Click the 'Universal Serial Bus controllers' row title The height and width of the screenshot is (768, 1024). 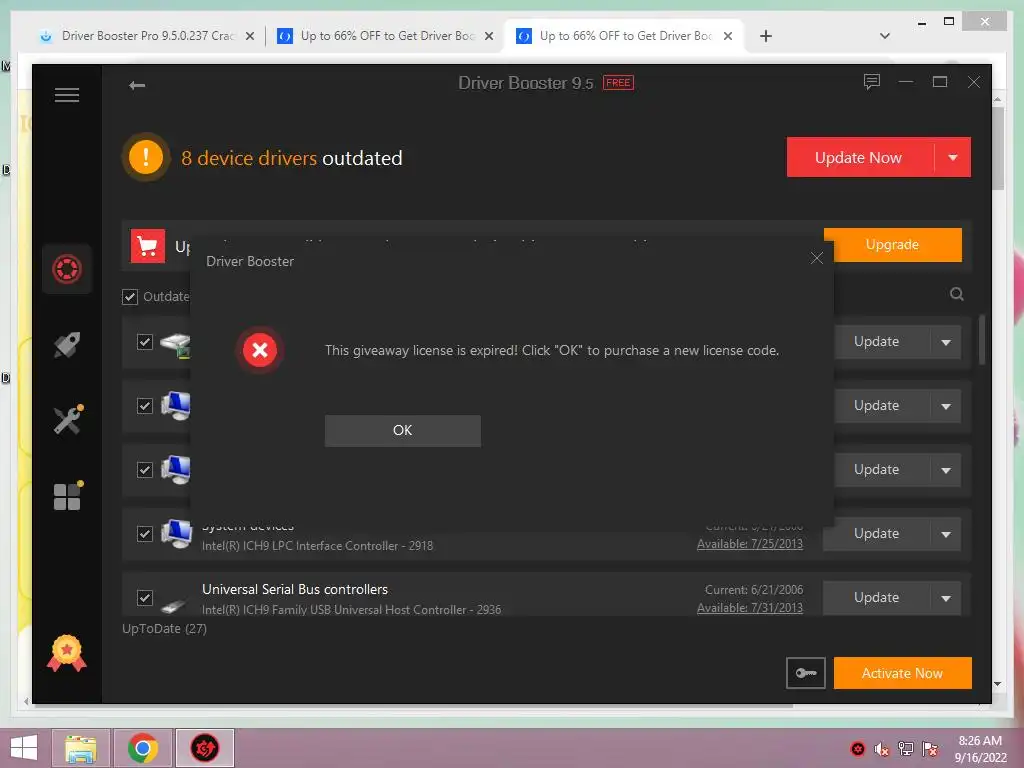click(295, 590)
